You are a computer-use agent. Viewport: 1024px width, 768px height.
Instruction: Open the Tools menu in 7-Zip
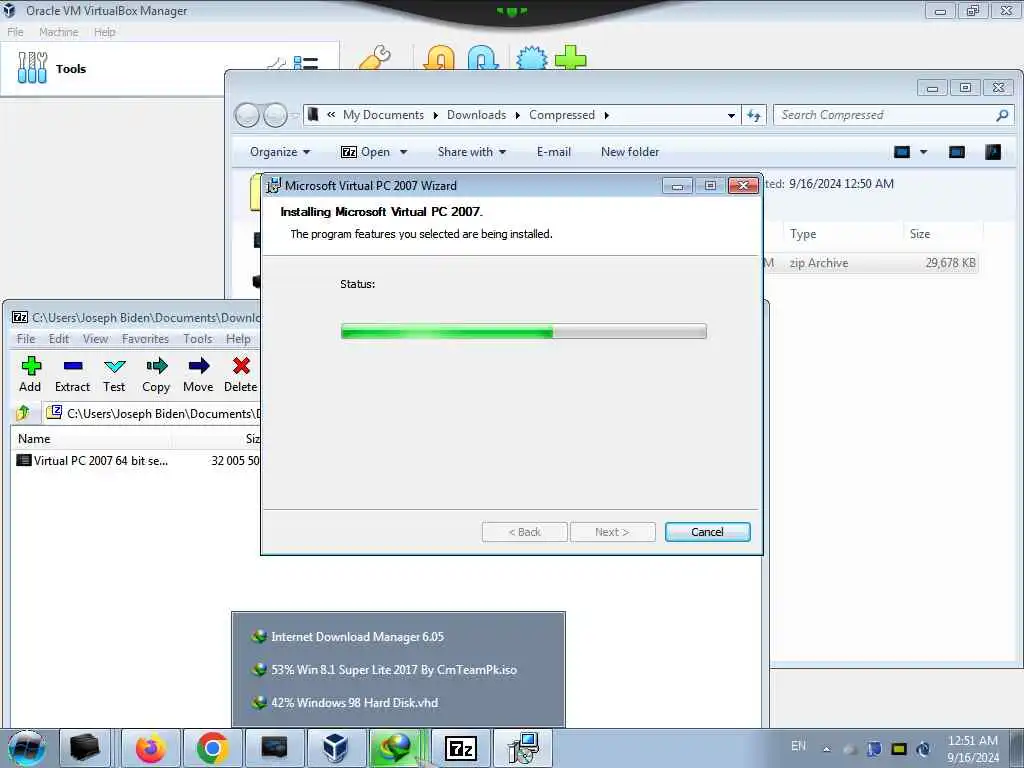197,339
